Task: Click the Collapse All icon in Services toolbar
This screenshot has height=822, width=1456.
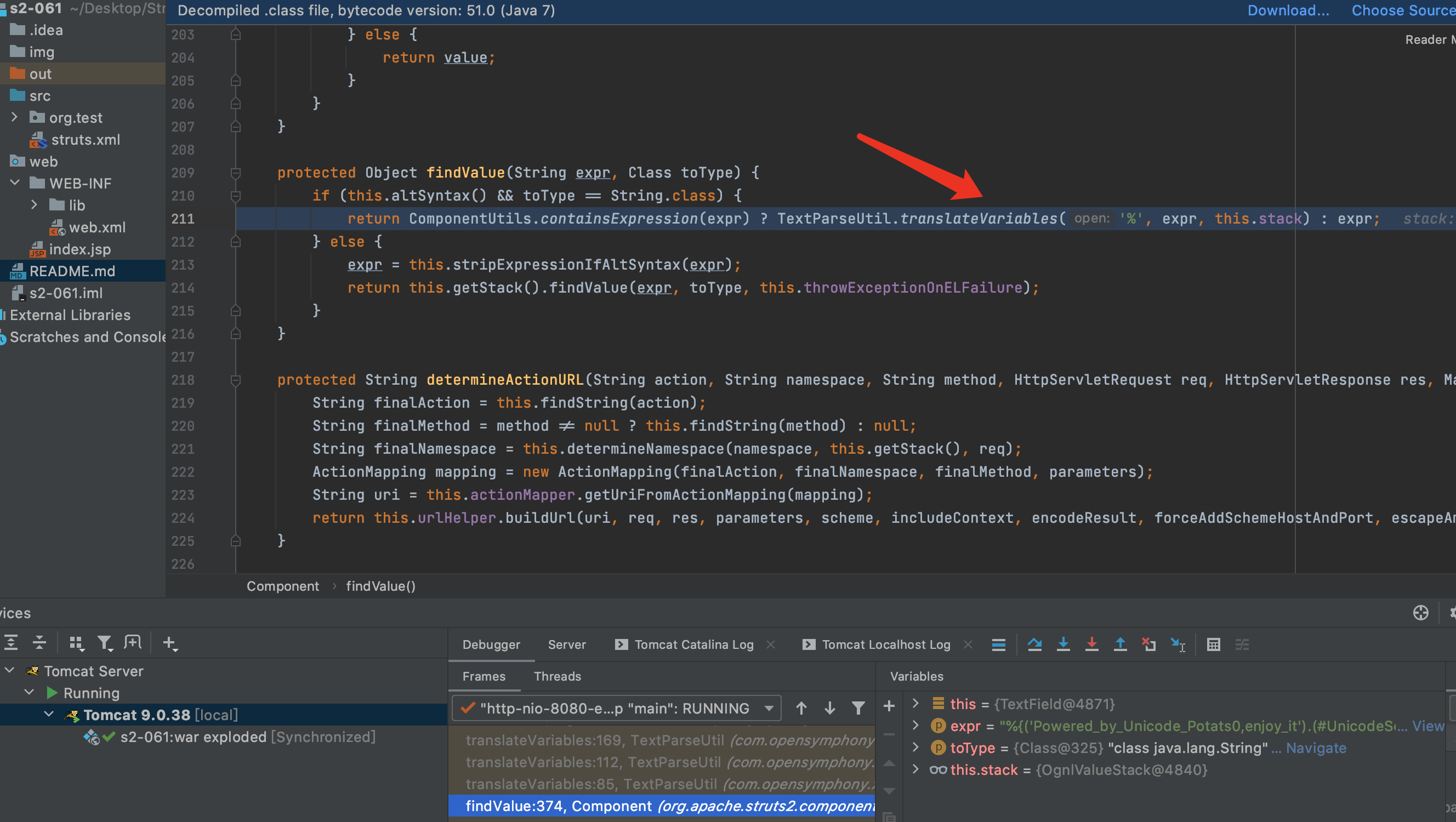Action: (x=39, y=643)
